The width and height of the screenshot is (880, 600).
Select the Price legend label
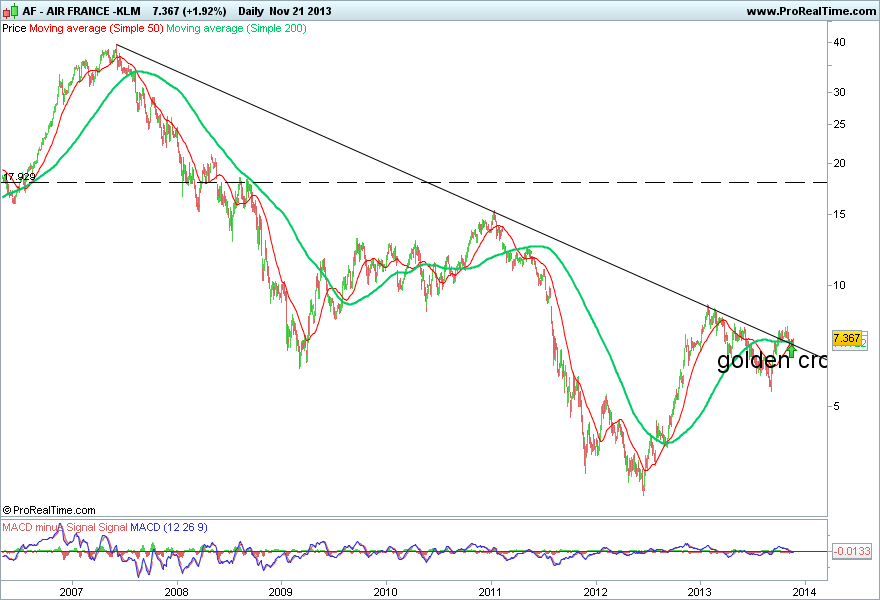14,28
